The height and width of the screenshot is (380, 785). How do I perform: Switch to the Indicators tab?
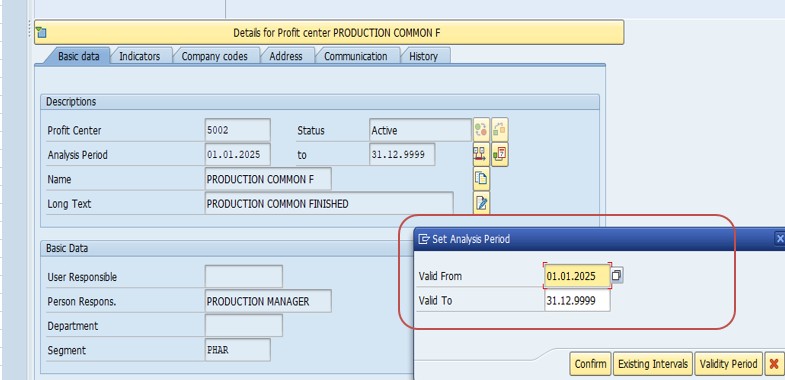[140, 56]
